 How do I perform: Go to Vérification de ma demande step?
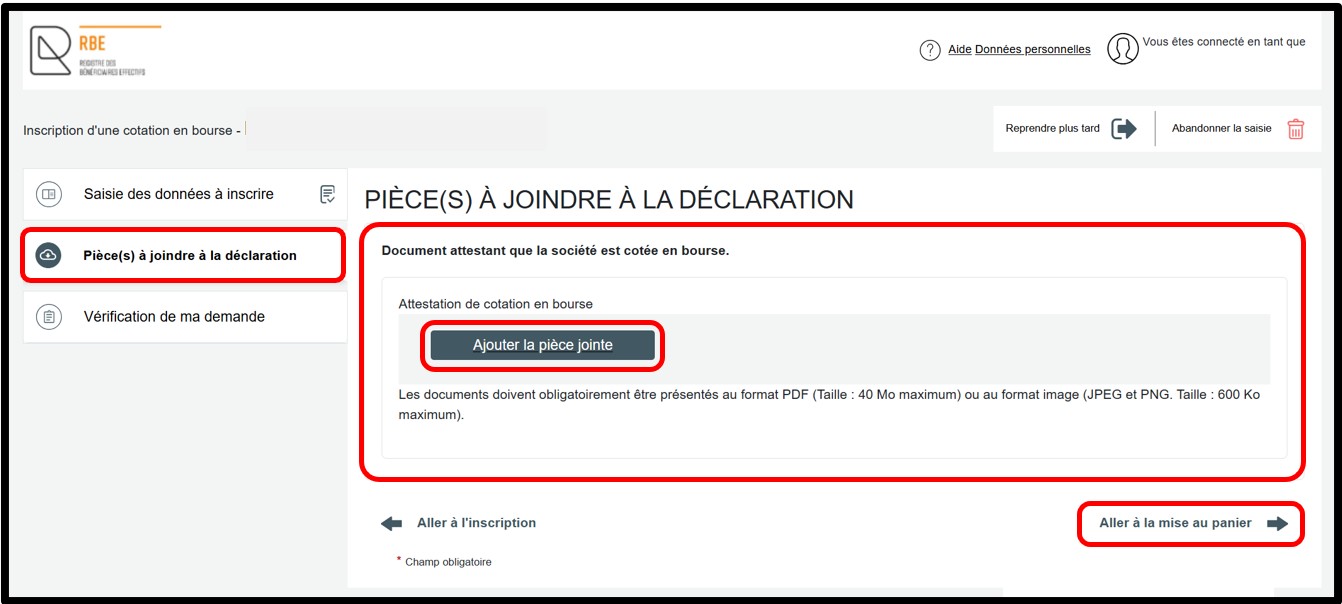(174, 317)
